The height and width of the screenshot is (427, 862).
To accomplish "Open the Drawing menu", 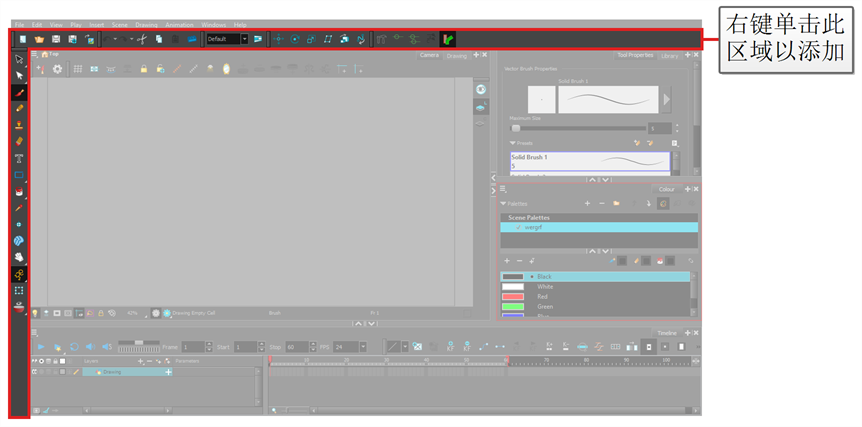I will (146, 24).
